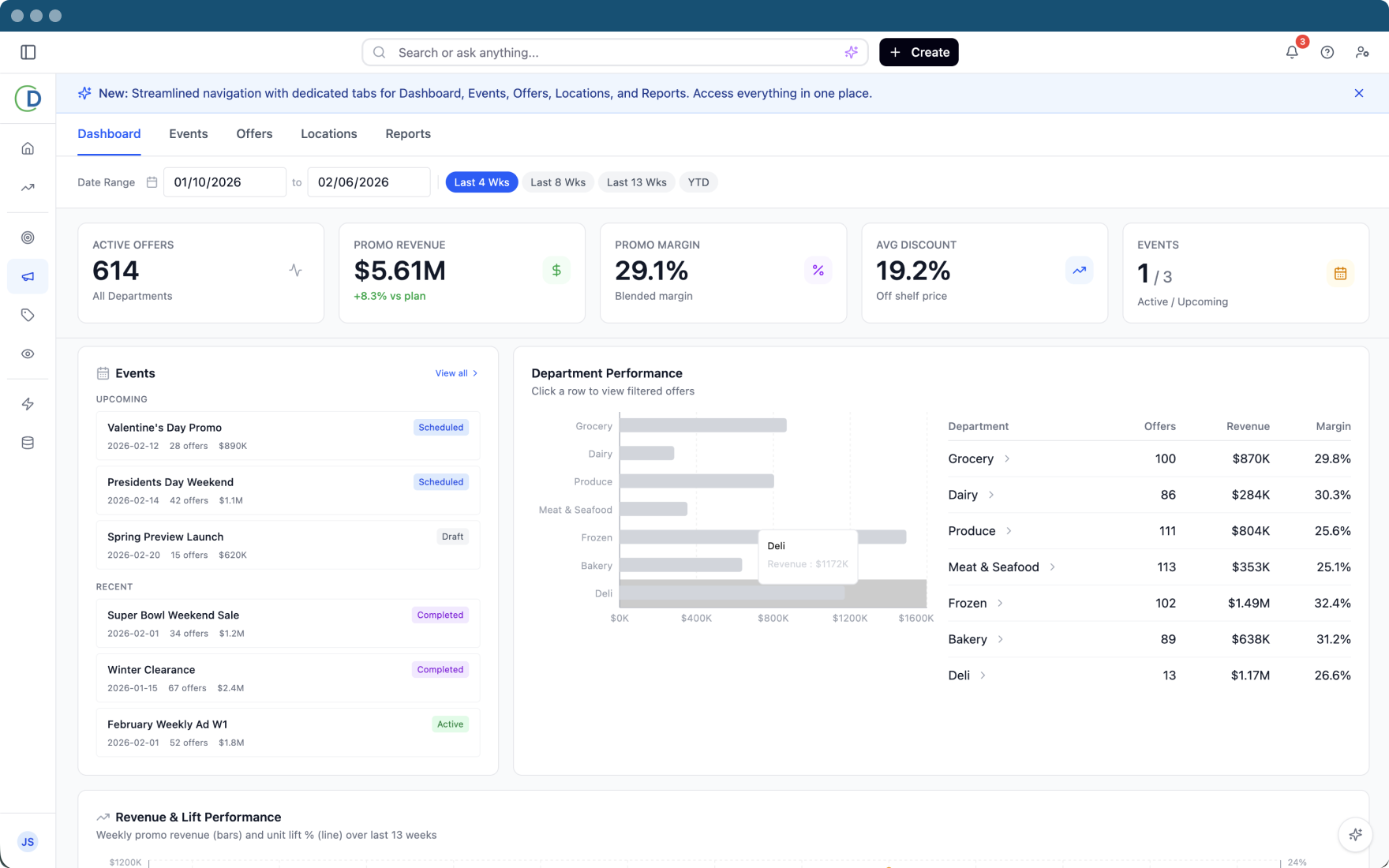Expand the Grocery department row
Screen dimensions: 1389x868
tap(1007, 459)
